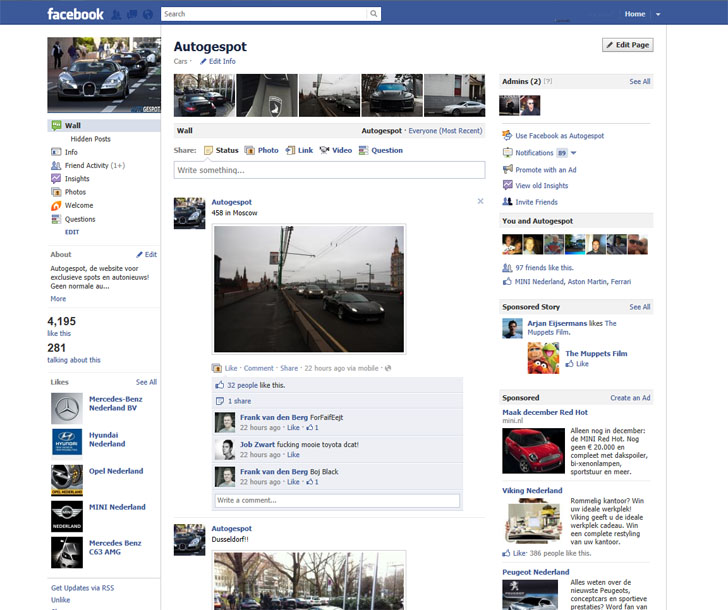Click the top Search input field
Image resolution: width=728 pixels, height=610 pixels.
coord(264,14)
